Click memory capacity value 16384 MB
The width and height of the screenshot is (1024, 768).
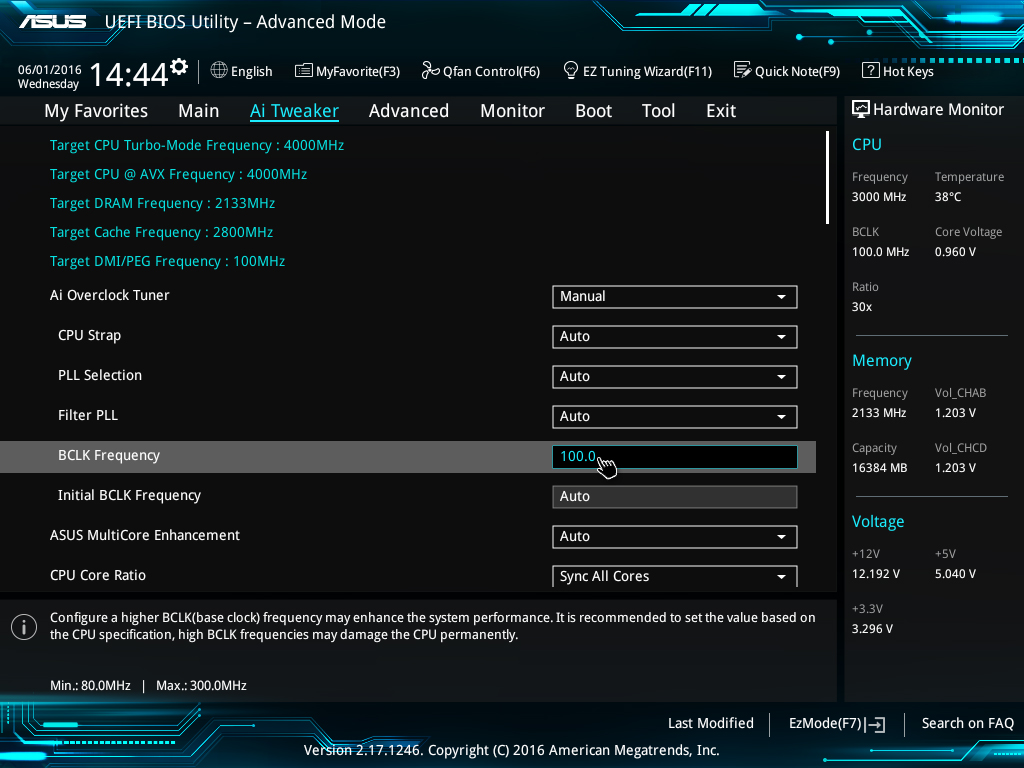(880, 468)
